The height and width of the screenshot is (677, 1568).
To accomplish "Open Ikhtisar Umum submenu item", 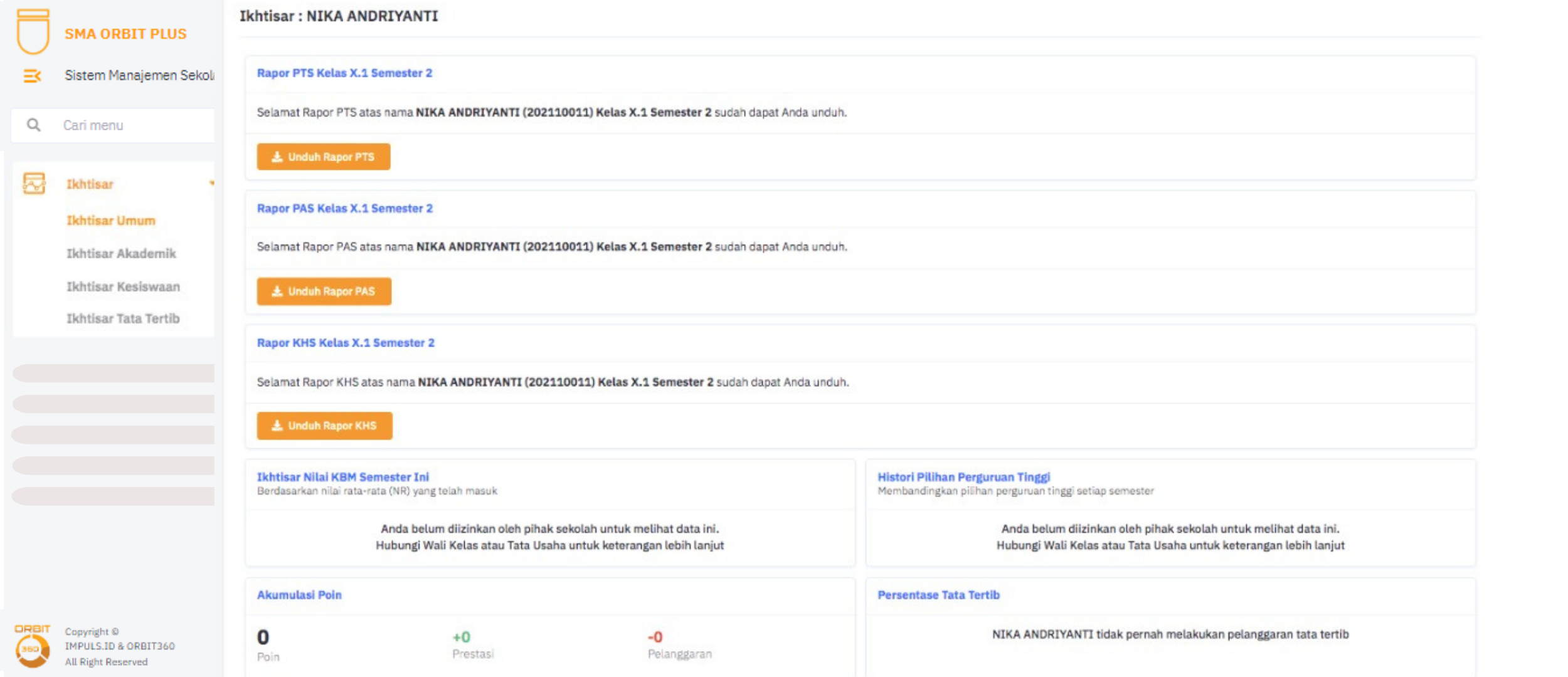I will pyautogui.click(x=111, y=221).
